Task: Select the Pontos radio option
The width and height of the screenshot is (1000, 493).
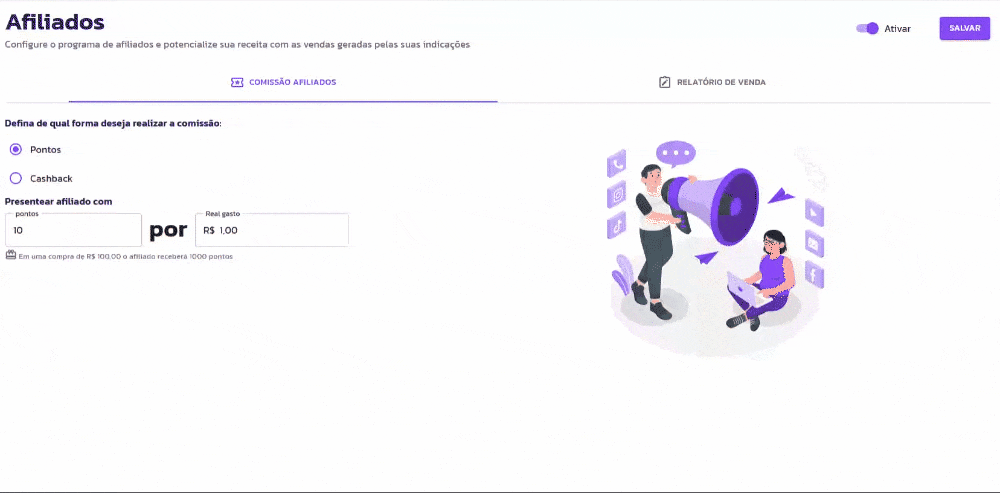Action: click(x=16, y=149)
